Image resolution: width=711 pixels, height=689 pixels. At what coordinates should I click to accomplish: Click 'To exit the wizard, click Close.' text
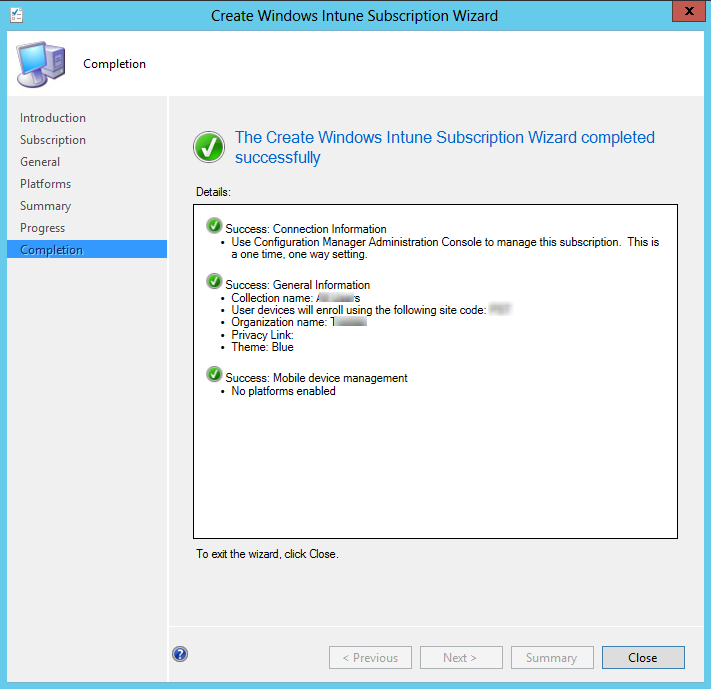[268, 554]
